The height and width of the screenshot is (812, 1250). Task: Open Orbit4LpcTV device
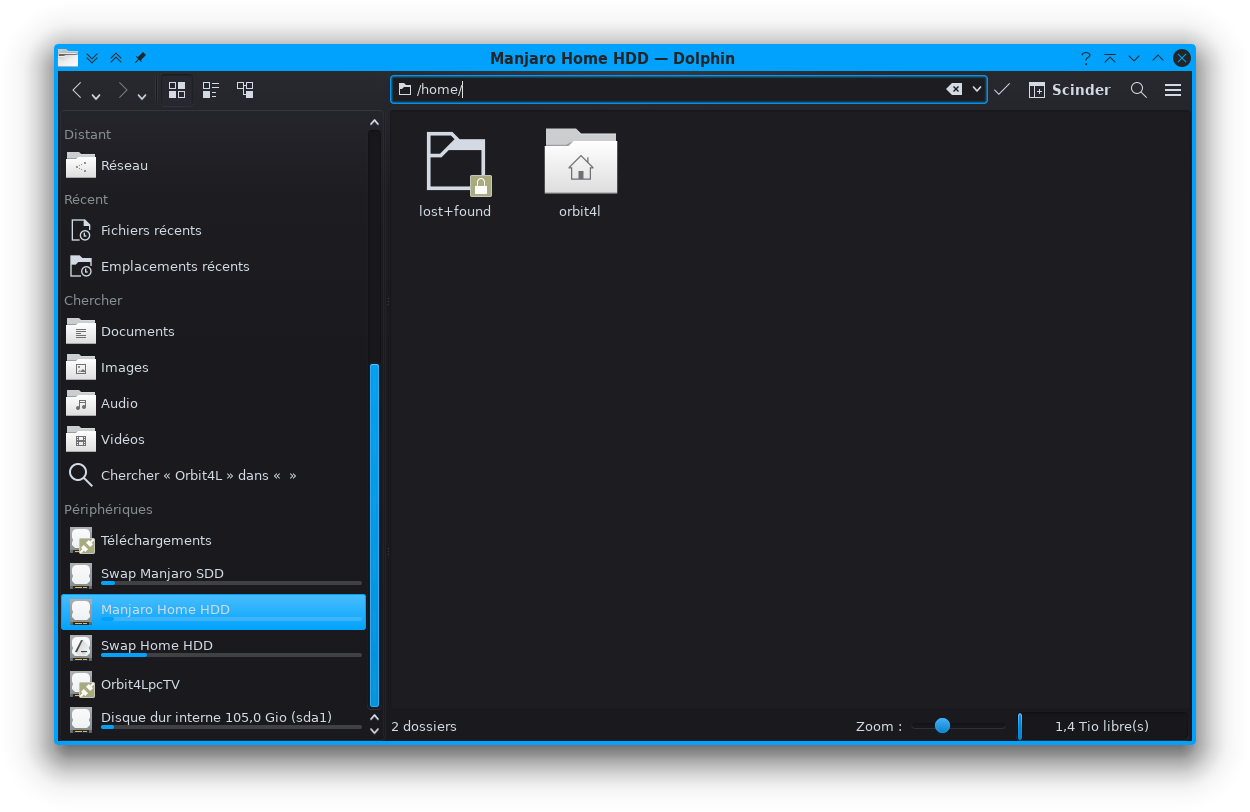(x=213, y=684)
